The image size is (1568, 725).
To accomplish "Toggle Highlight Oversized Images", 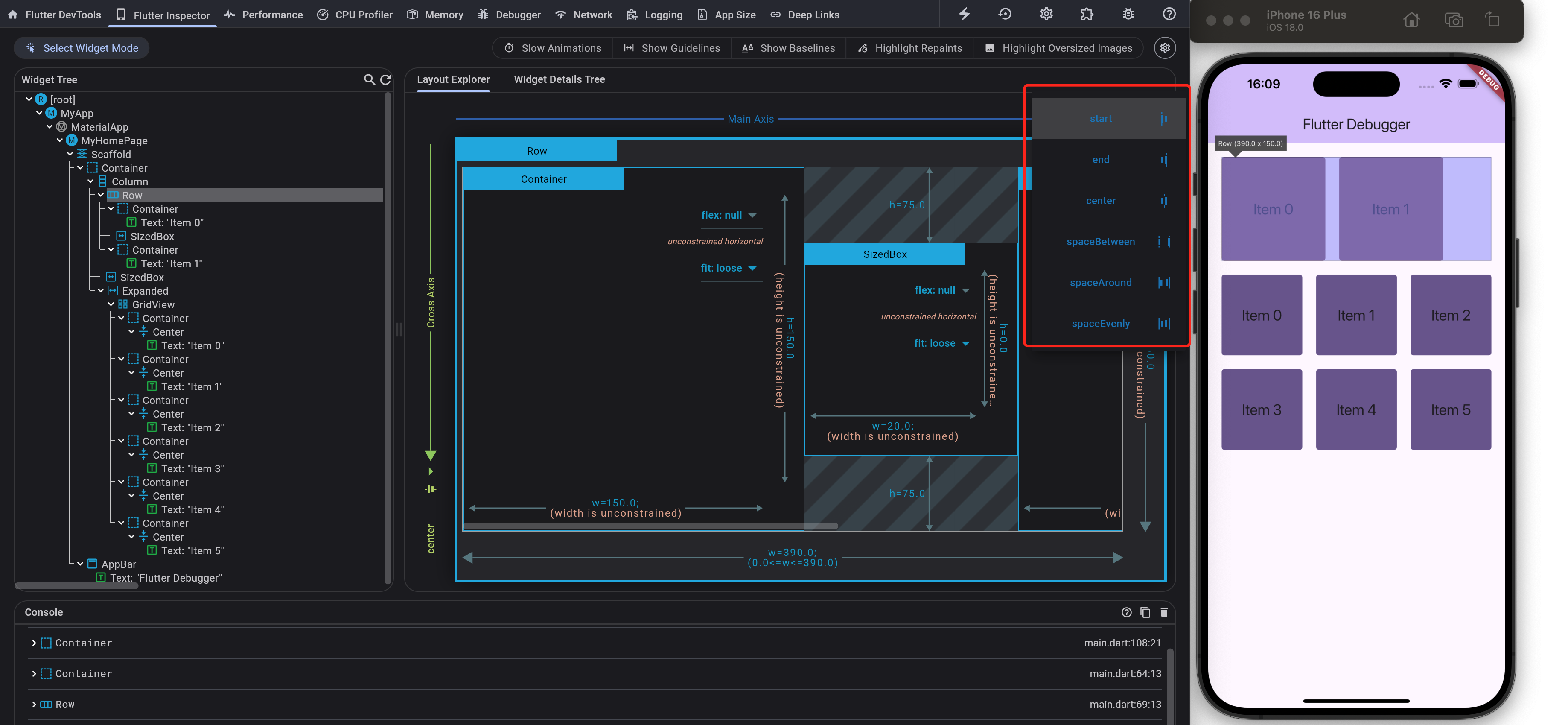I will [x=1058, y=48].
